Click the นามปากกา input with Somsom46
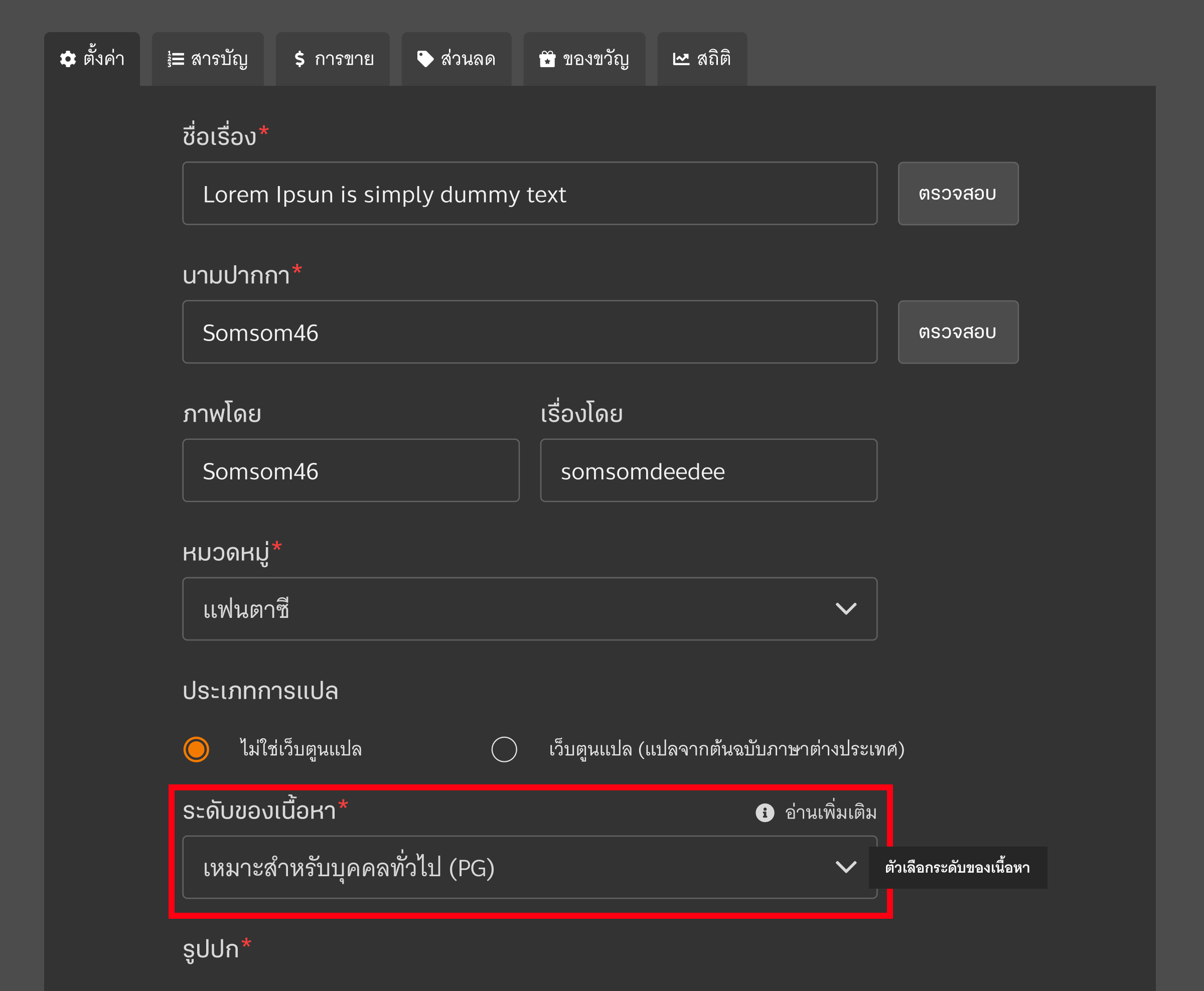The width and height of the screenshot is (1204, 991). (530, 332)
